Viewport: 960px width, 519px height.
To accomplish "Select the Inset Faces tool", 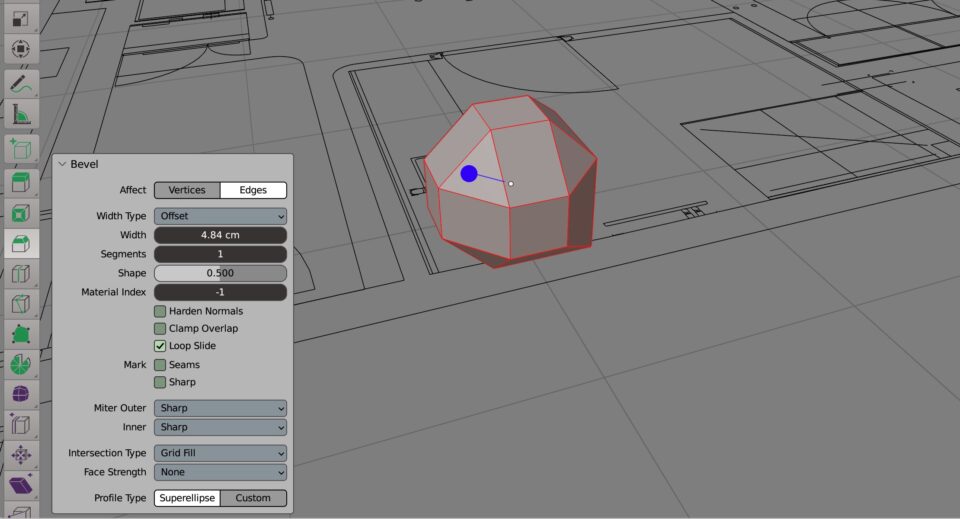I will click(20, 213).
